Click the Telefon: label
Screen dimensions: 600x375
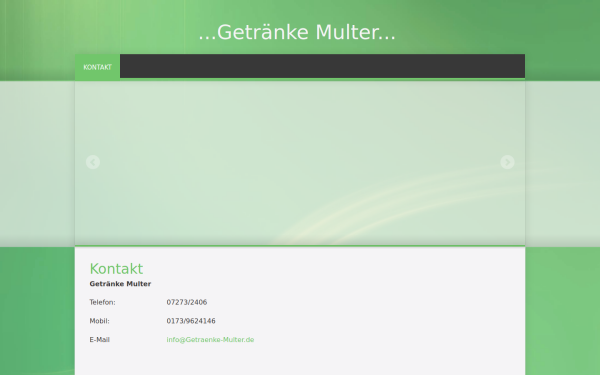[x=103, y=302]
